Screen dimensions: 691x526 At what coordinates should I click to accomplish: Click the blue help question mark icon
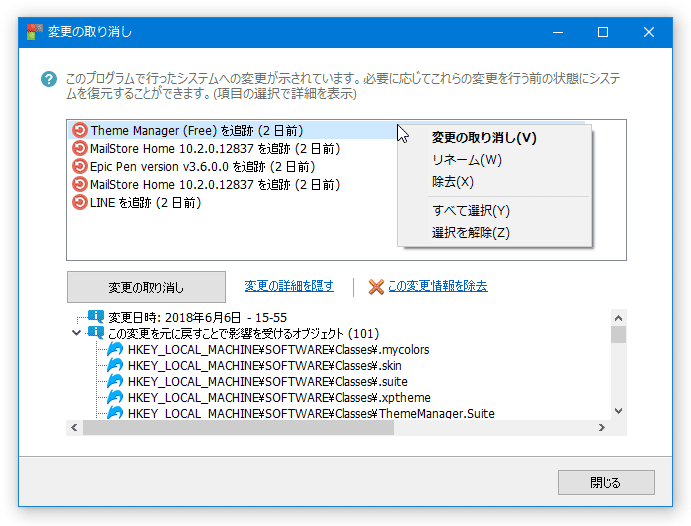(x=49, y=79)
